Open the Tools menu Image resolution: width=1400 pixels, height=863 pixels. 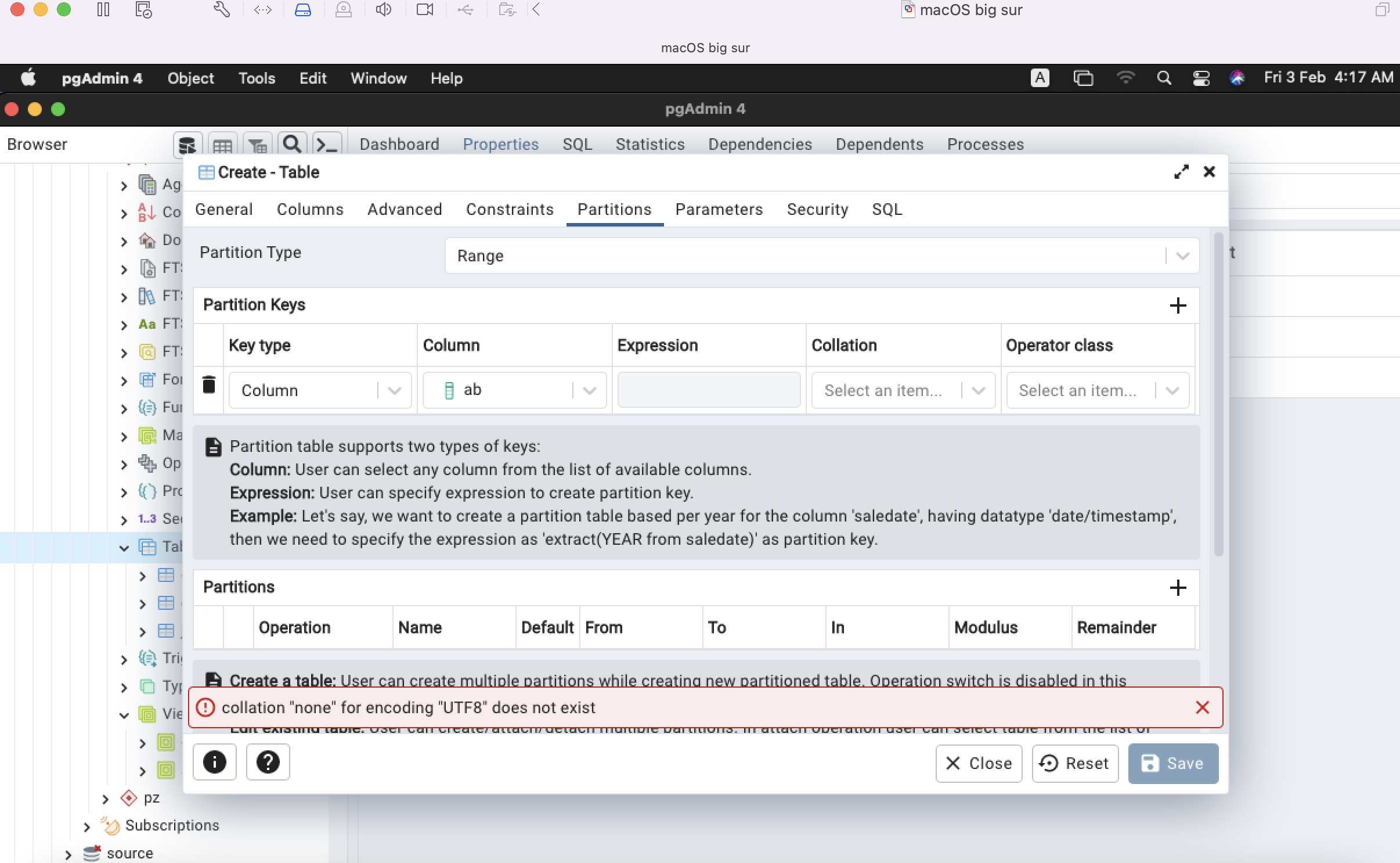pyautogui.click(x=256, y=78)
